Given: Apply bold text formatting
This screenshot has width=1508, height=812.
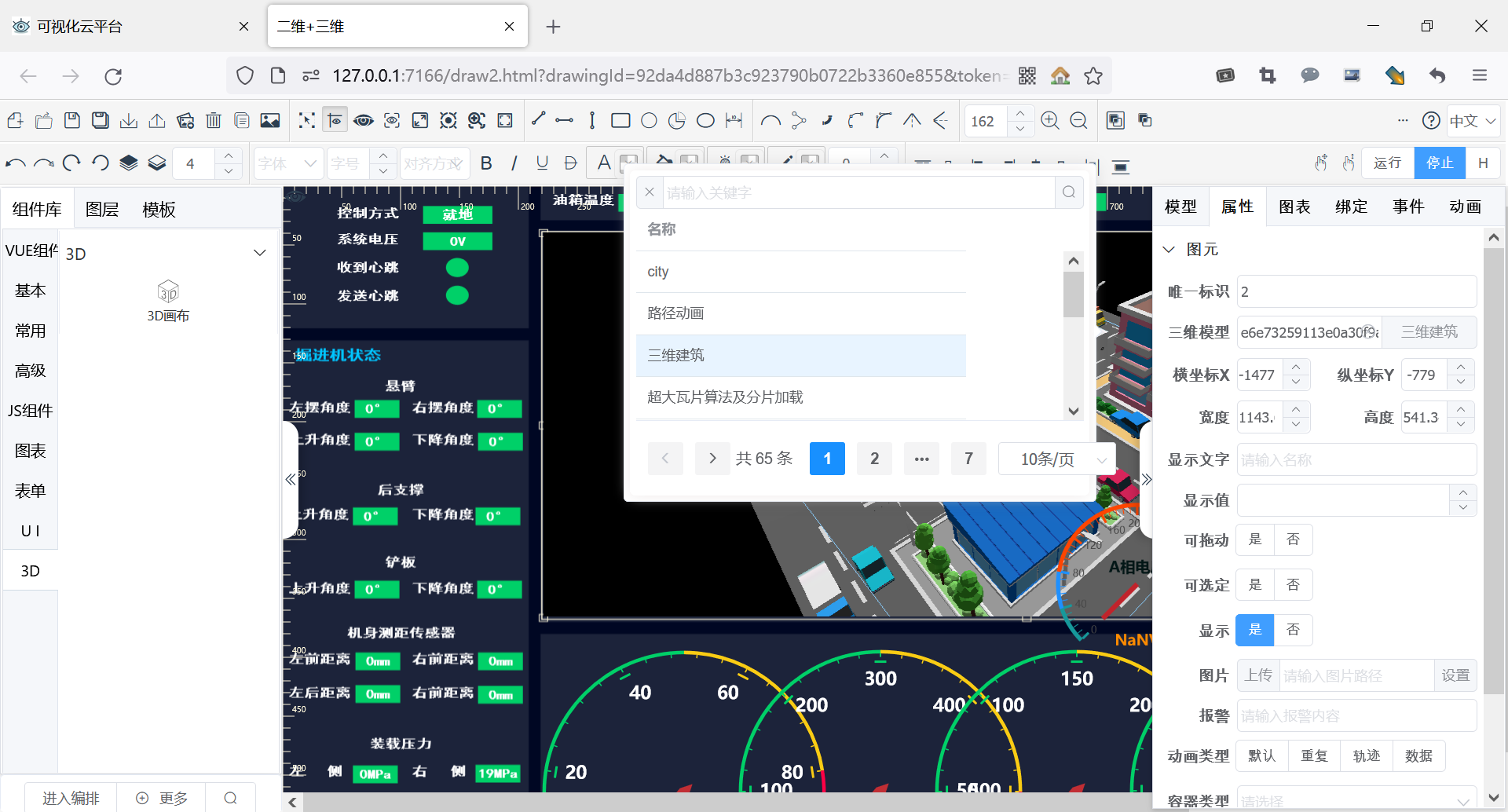Looking at the screenshot, I should (486, 163).
